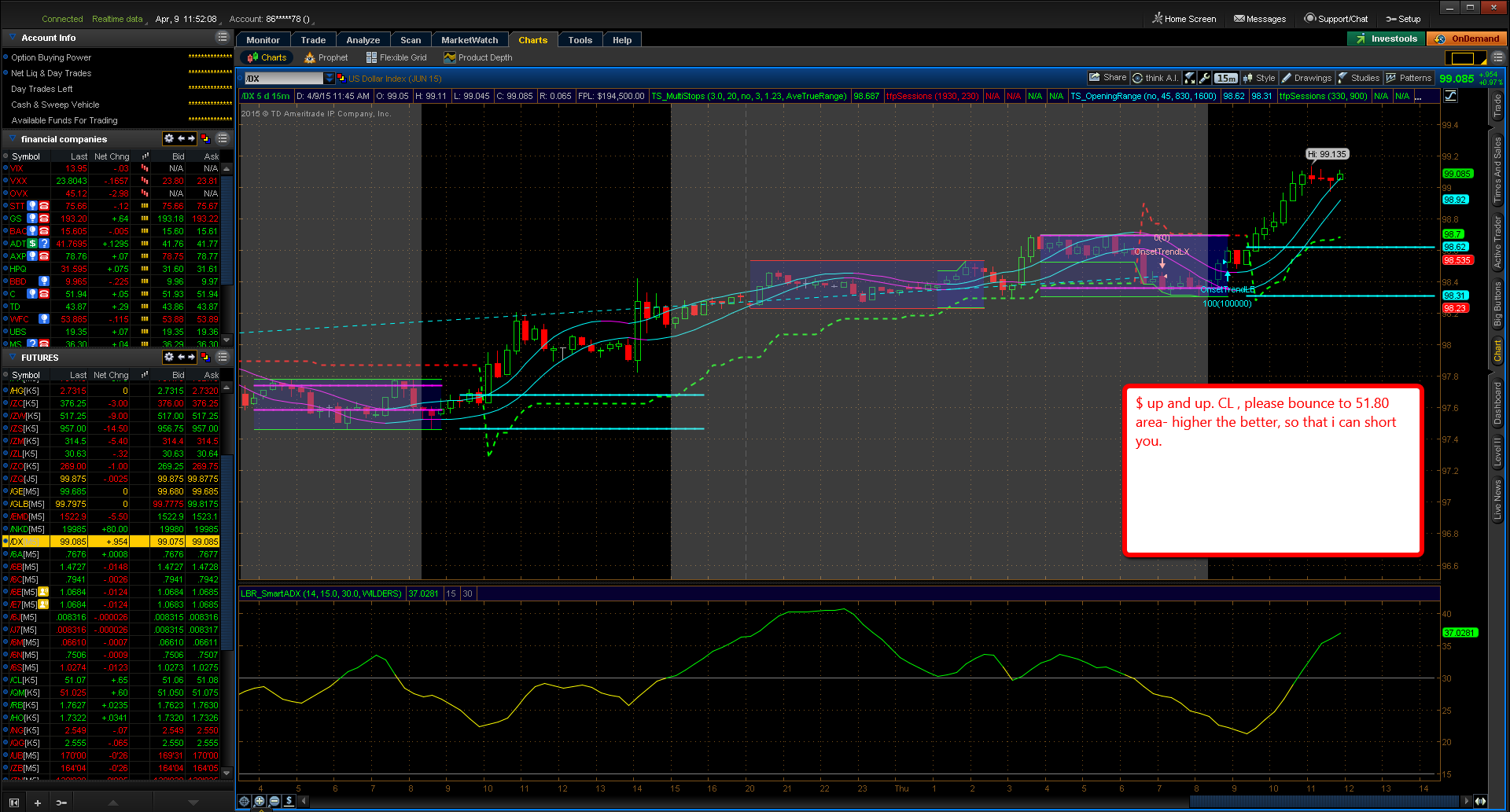Click the OnDemand button
The image size is (1510, 812).
pos(1467,39)
